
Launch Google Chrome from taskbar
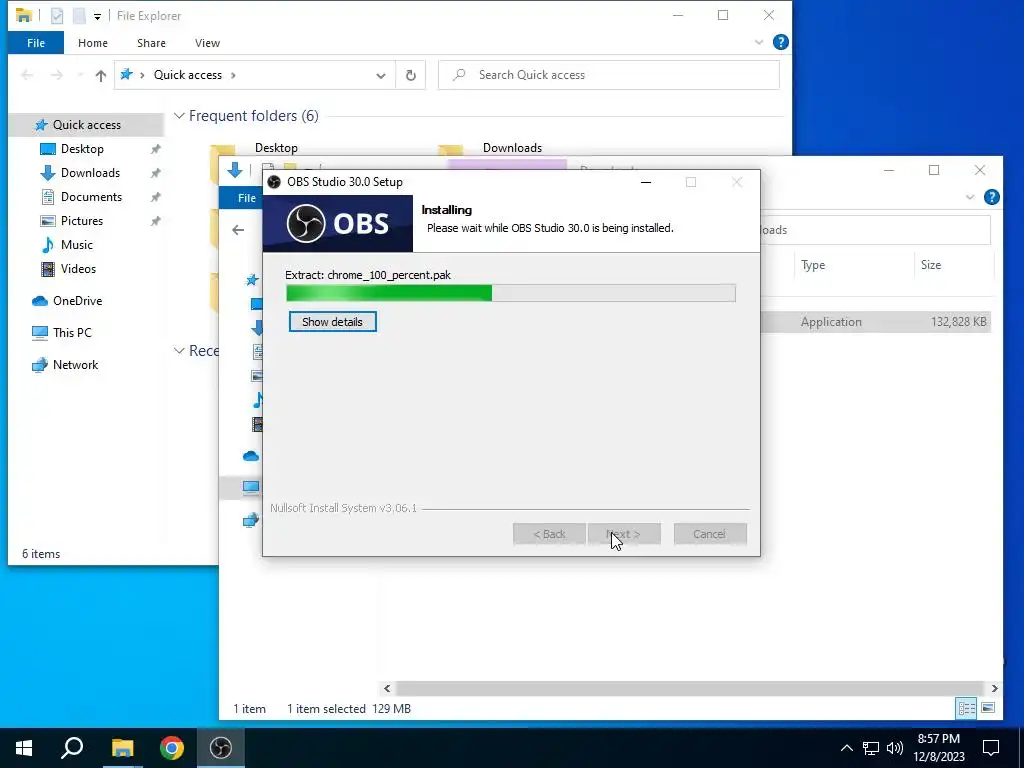point(172,748)
